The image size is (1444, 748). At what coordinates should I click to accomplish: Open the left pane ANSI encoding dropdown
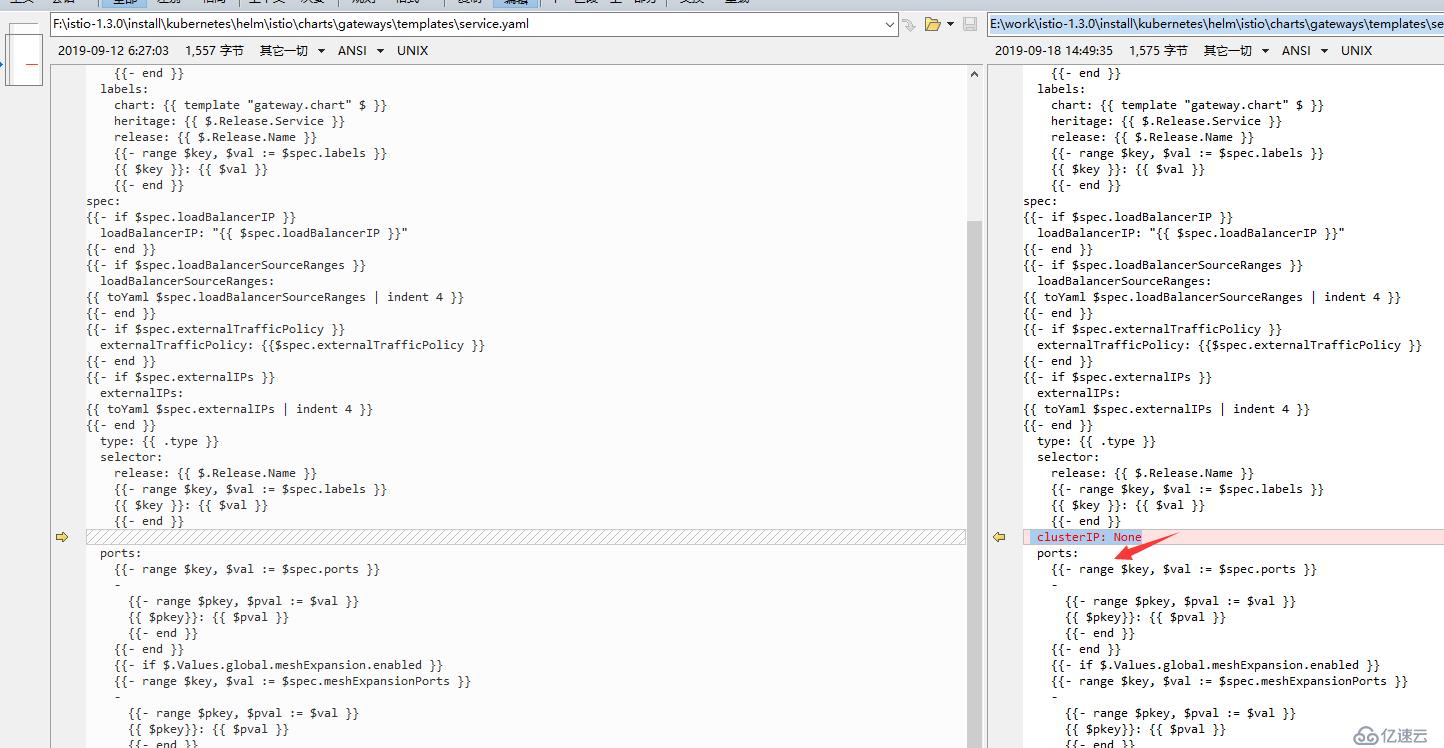361,50
